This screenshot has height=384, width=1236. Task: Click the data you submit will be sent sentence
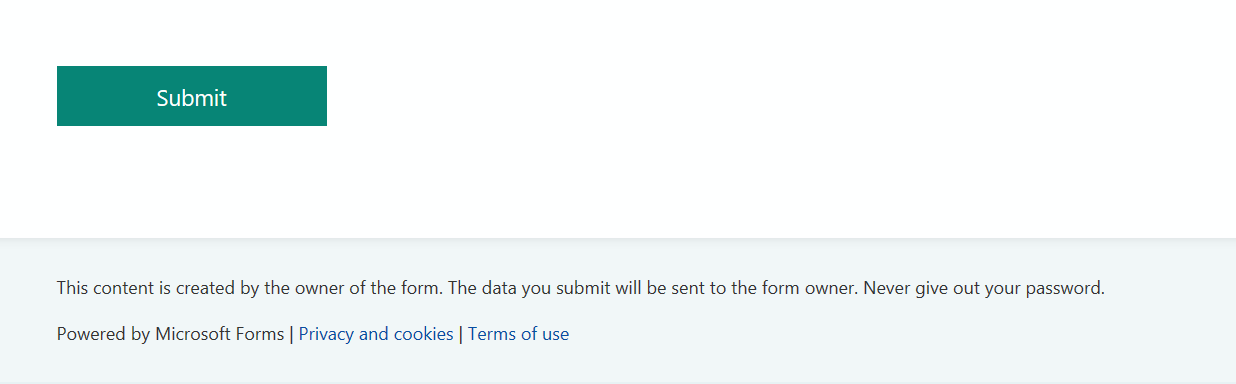653,288
